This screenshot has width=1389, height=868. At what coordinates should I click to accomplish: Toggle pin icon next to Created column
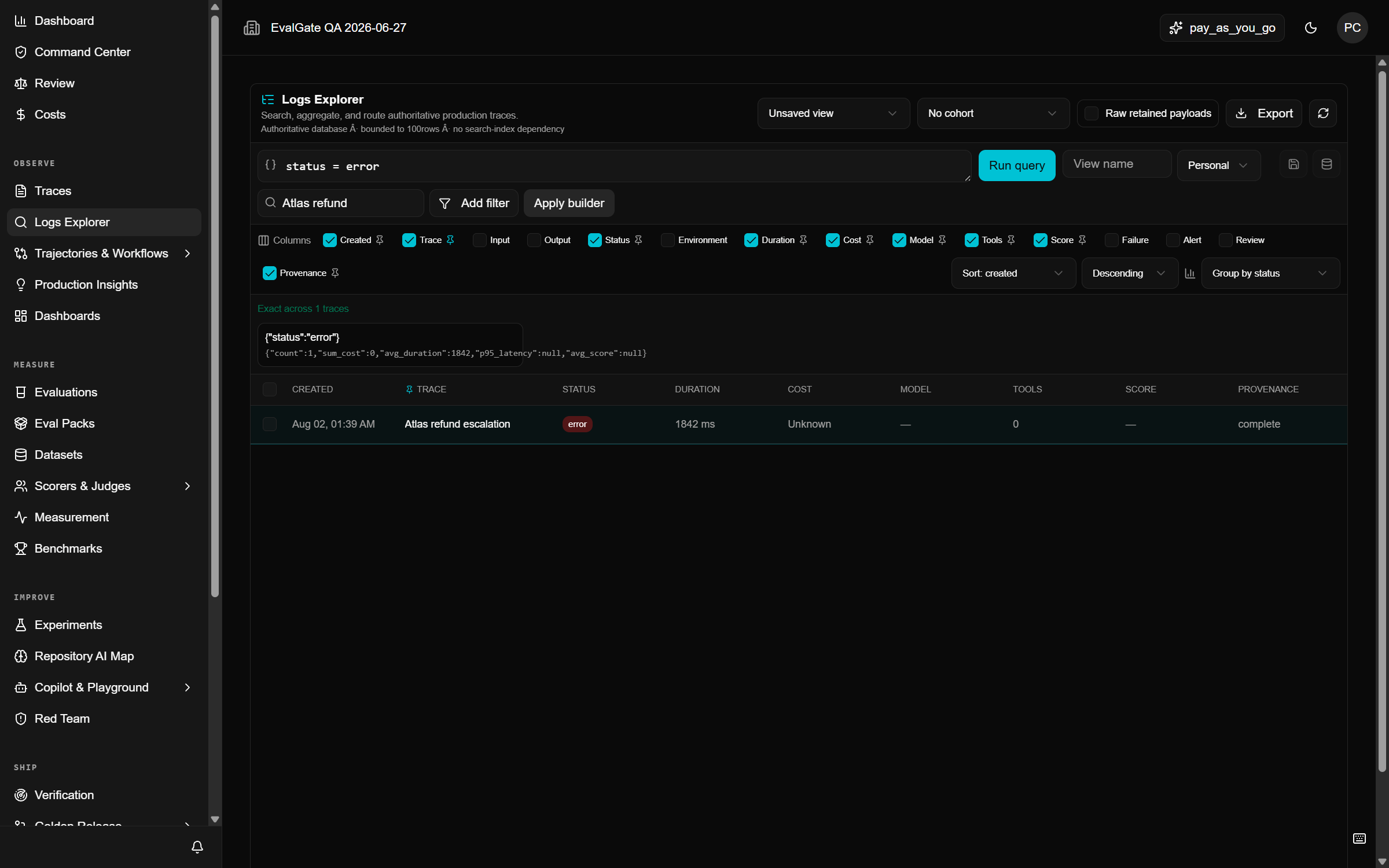pyautogui.click(x=380, y=240)
